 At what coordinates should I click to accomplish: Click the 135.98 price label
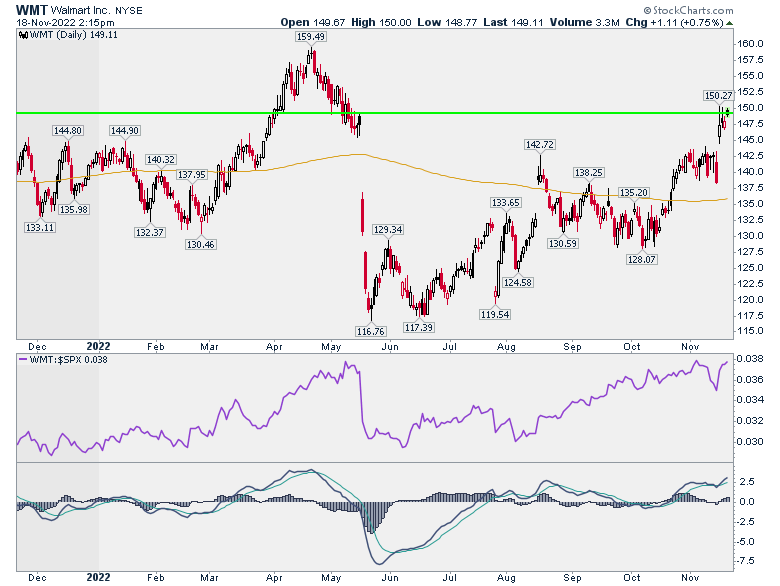click(74, 209)
